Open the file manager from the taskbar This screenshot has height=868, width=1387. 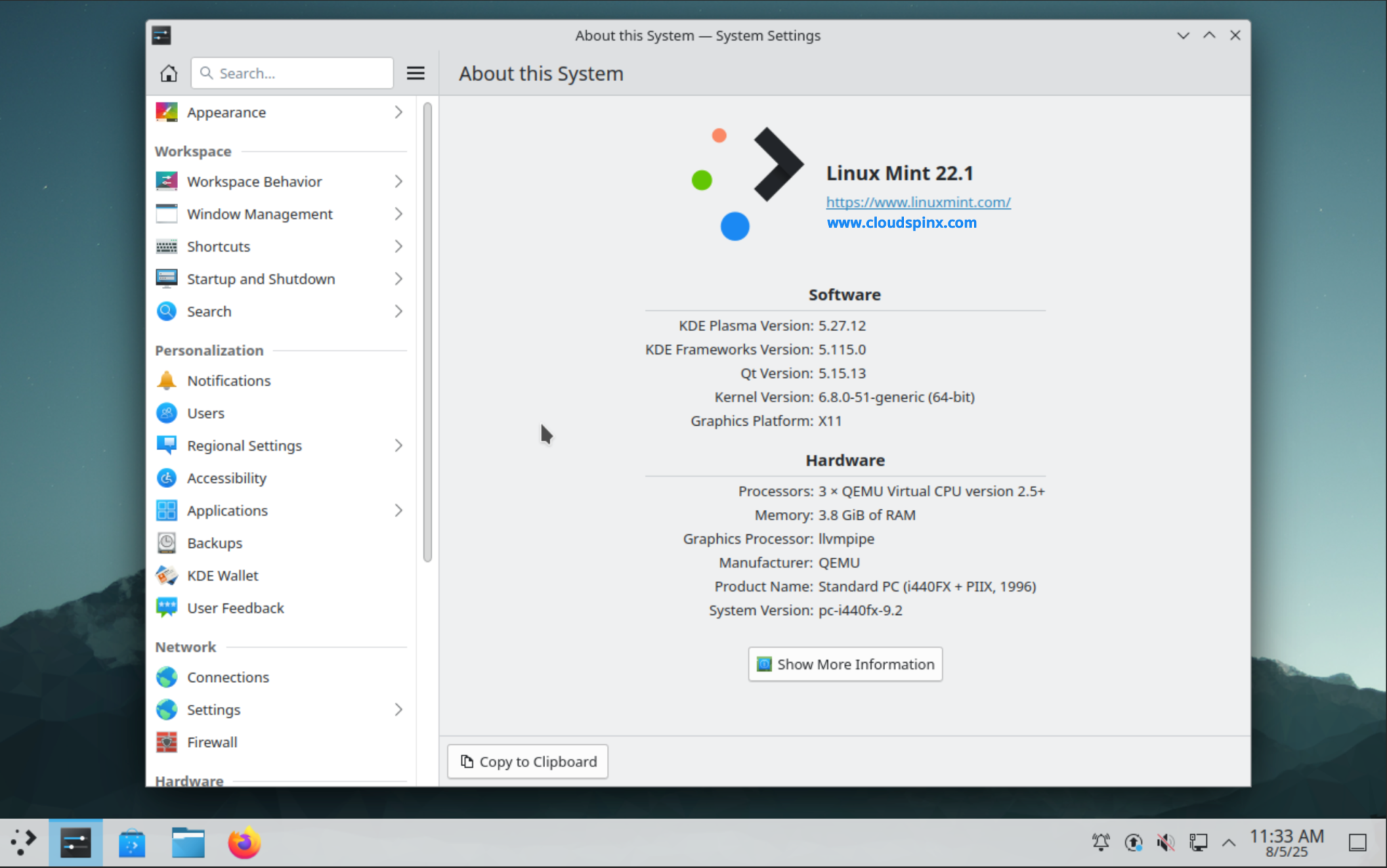click(188, 842)
